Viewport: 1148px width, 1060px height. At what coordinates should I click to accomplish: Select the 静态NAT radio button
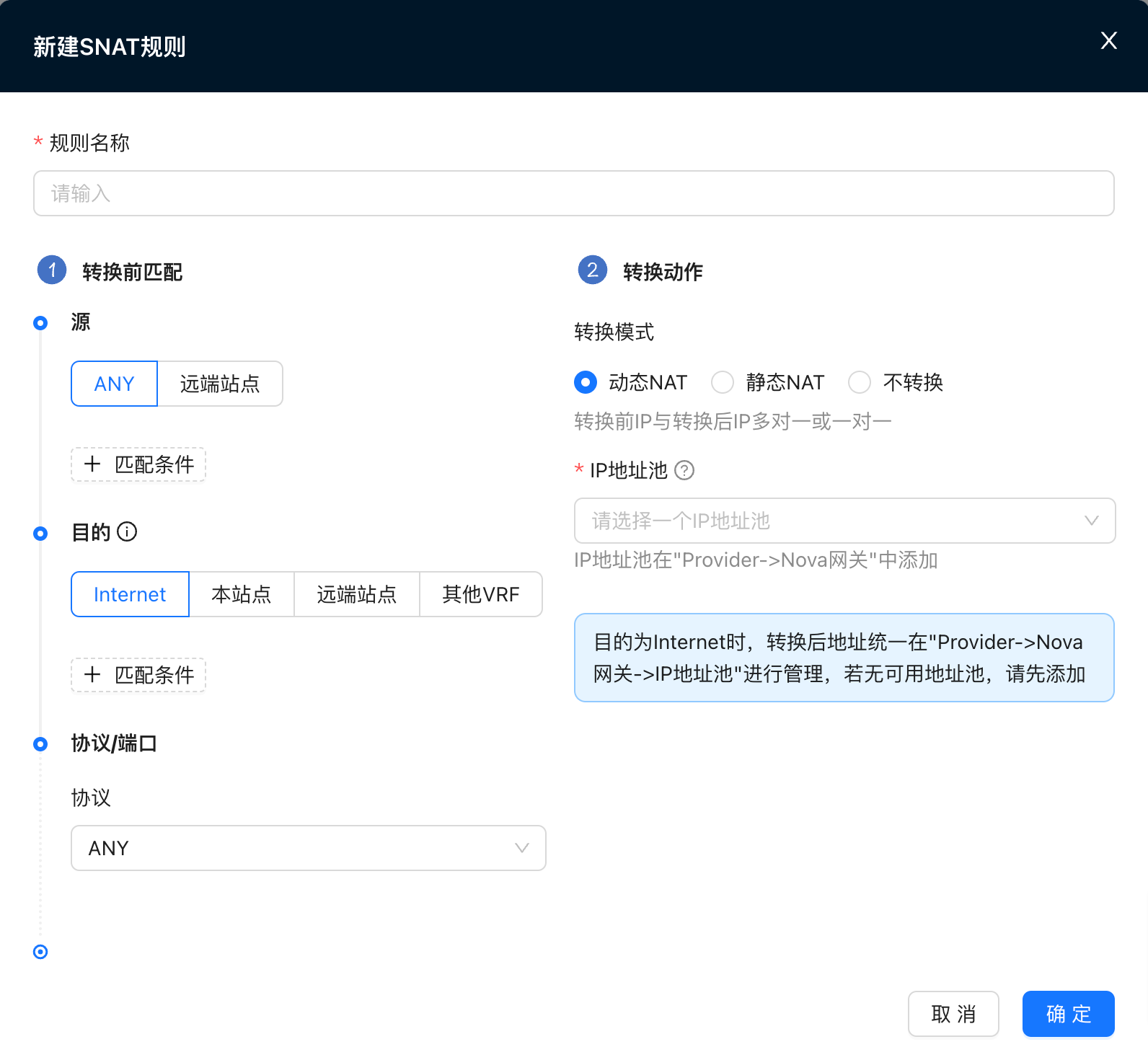(723, 382)
